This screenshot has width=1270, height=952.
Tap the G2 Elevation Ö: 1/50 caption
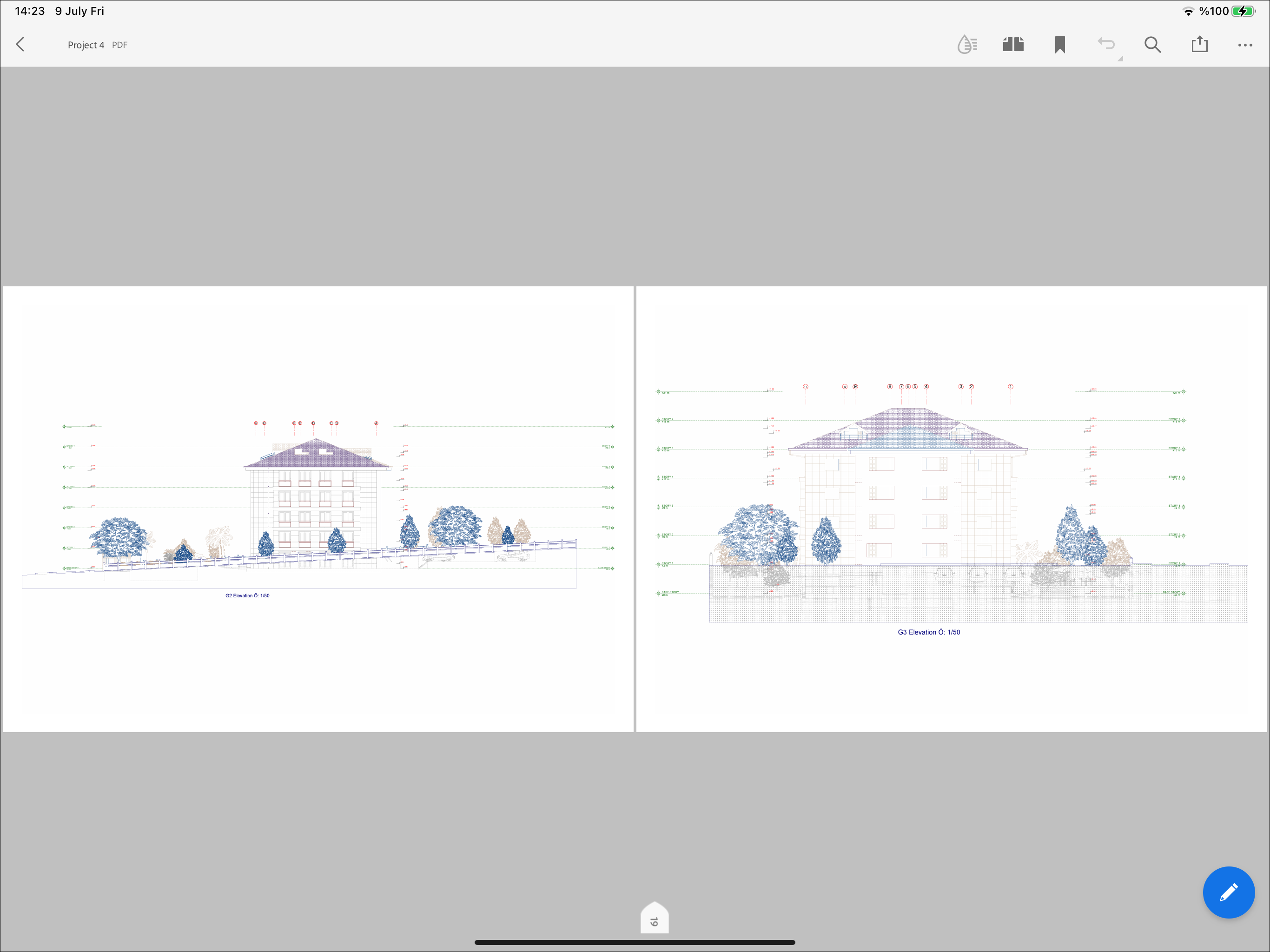(x=247, y=595)
